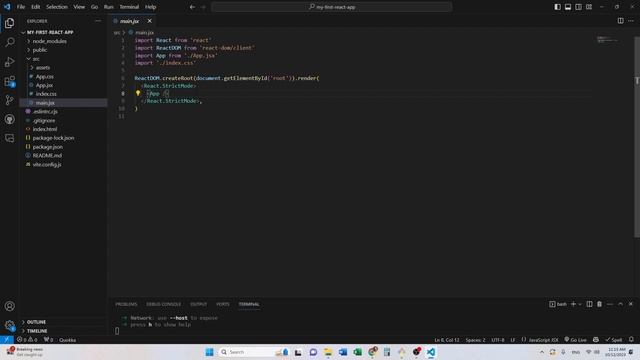Open the GitHub view in activity bar
640x360 pixels.
(x=9, y=119)
